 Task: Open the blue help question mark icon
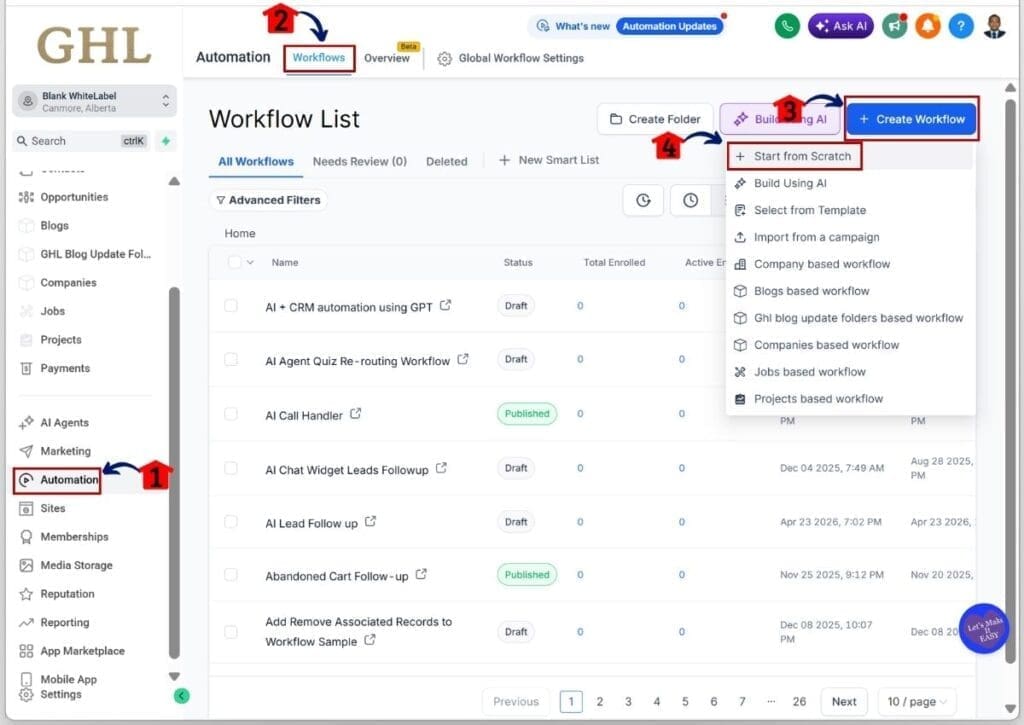(x=961, y=26)
